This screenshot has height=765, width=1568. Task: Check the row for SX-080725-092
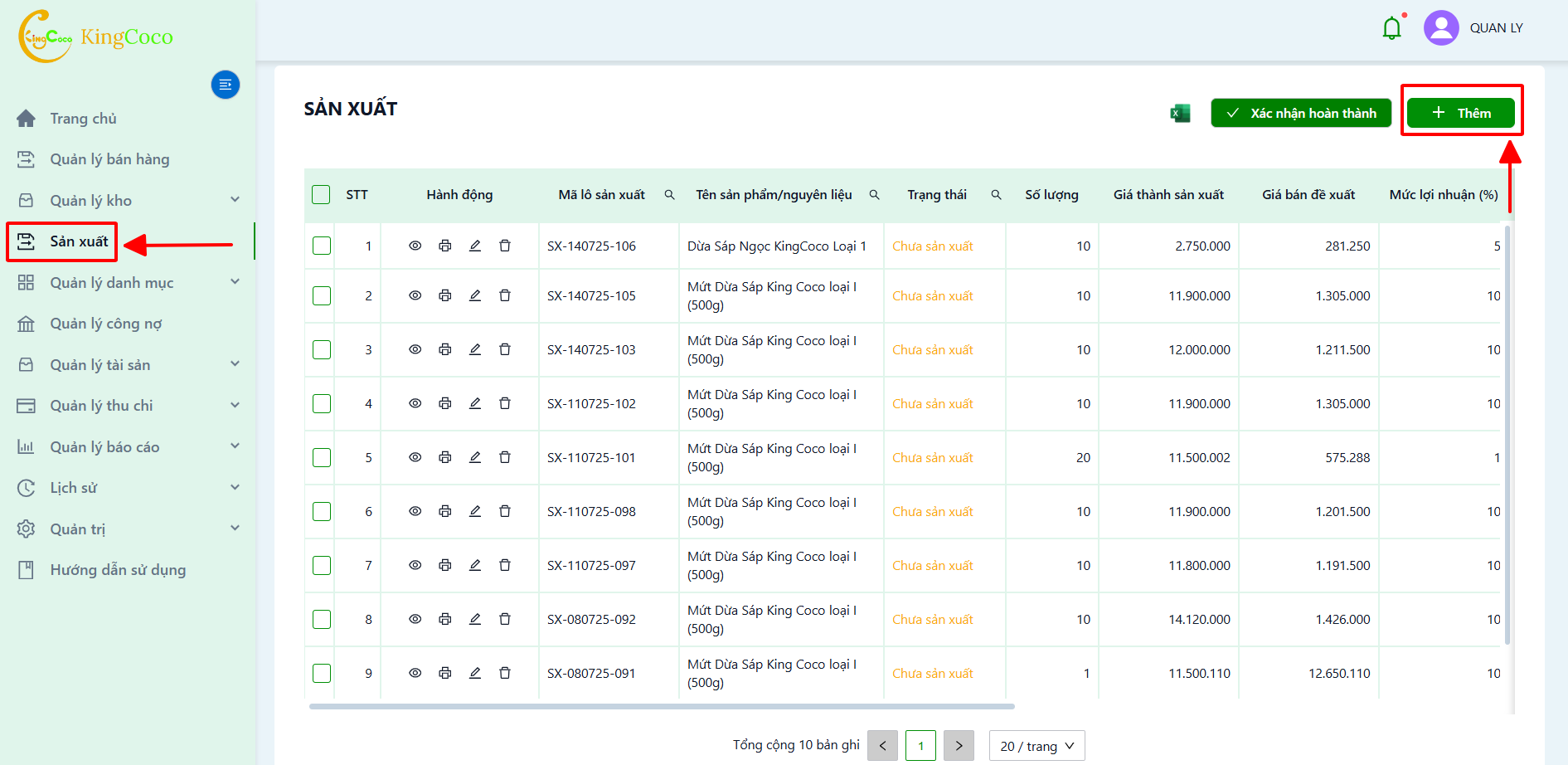(322, 619)
